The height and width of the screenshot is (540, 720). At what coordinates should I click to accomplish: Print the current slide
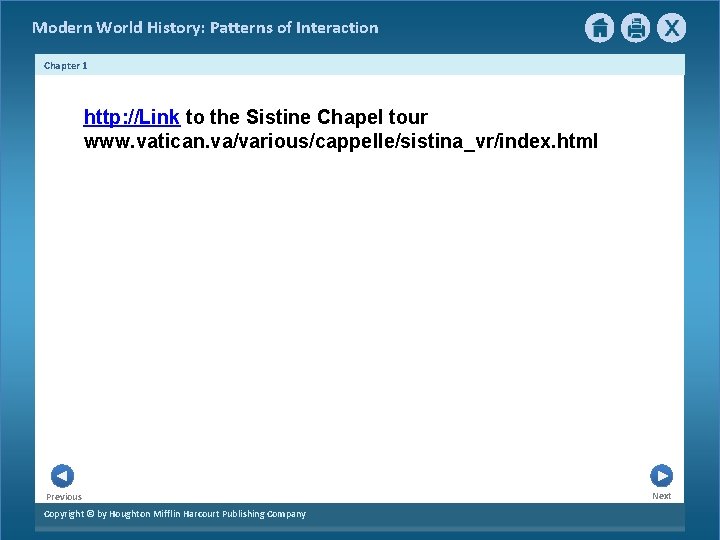pyautogui.click(x=636, y=28)
